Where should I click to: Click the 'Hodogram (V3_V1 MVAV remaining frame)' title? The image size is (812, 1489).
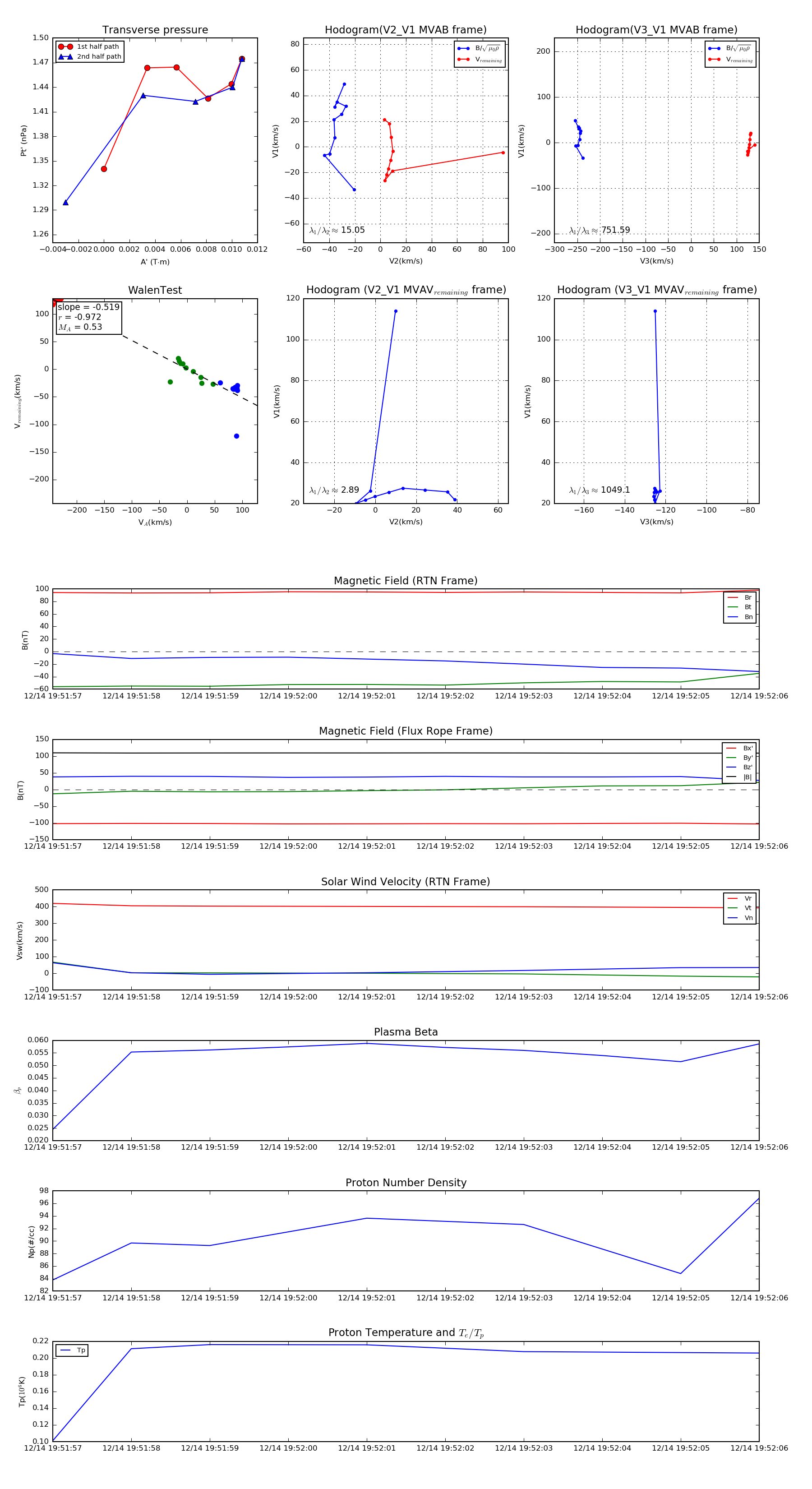click(x=656, y=290)
